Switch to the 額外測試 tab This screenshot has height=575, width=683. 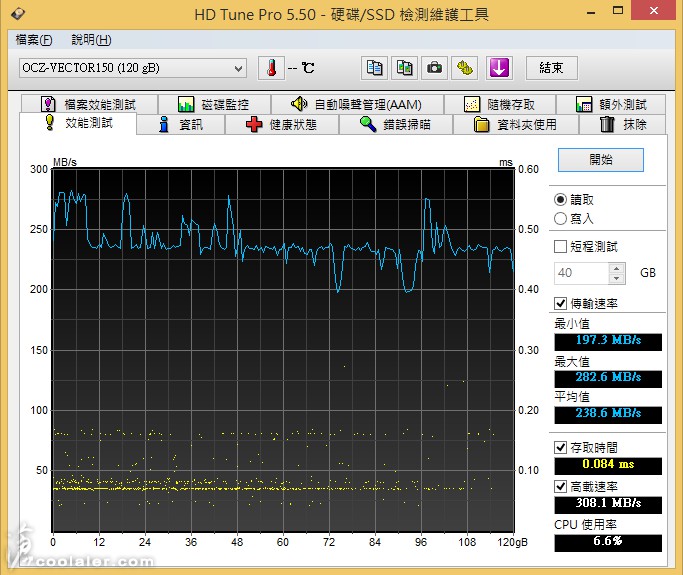[611, 105]
